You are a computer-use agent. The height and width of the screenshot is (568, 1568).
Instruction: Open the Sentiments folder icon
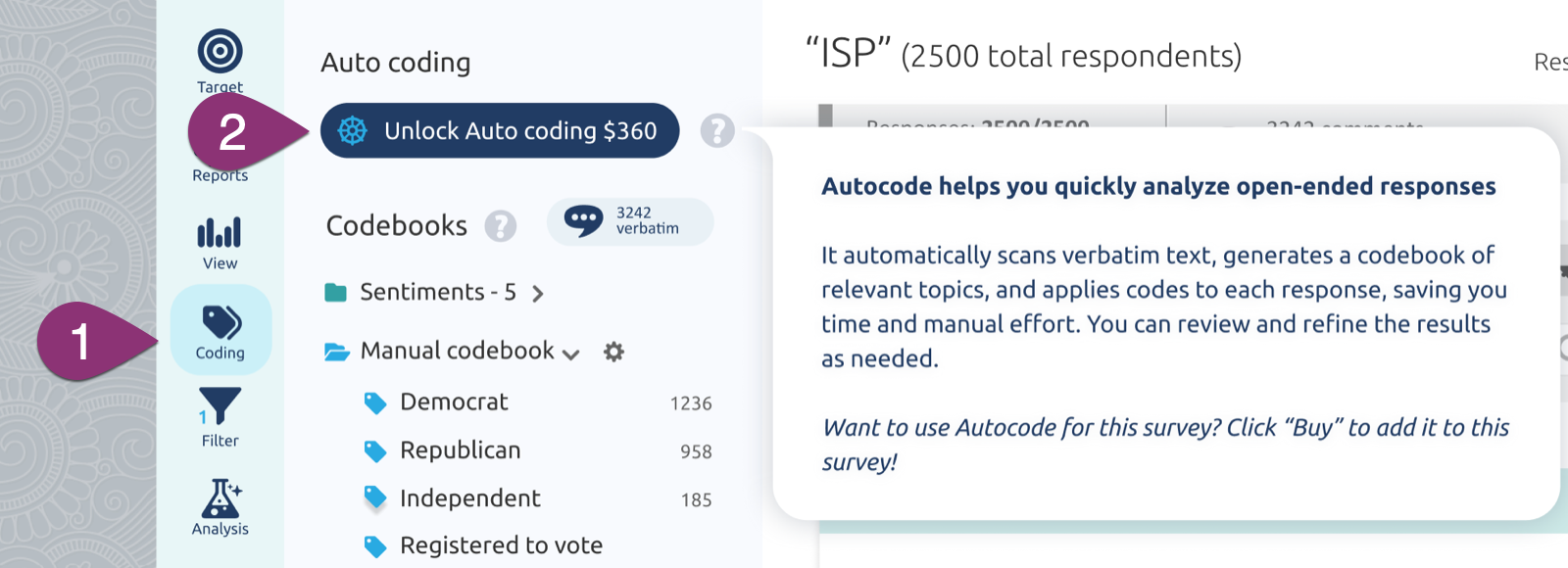tap(336, 292)
